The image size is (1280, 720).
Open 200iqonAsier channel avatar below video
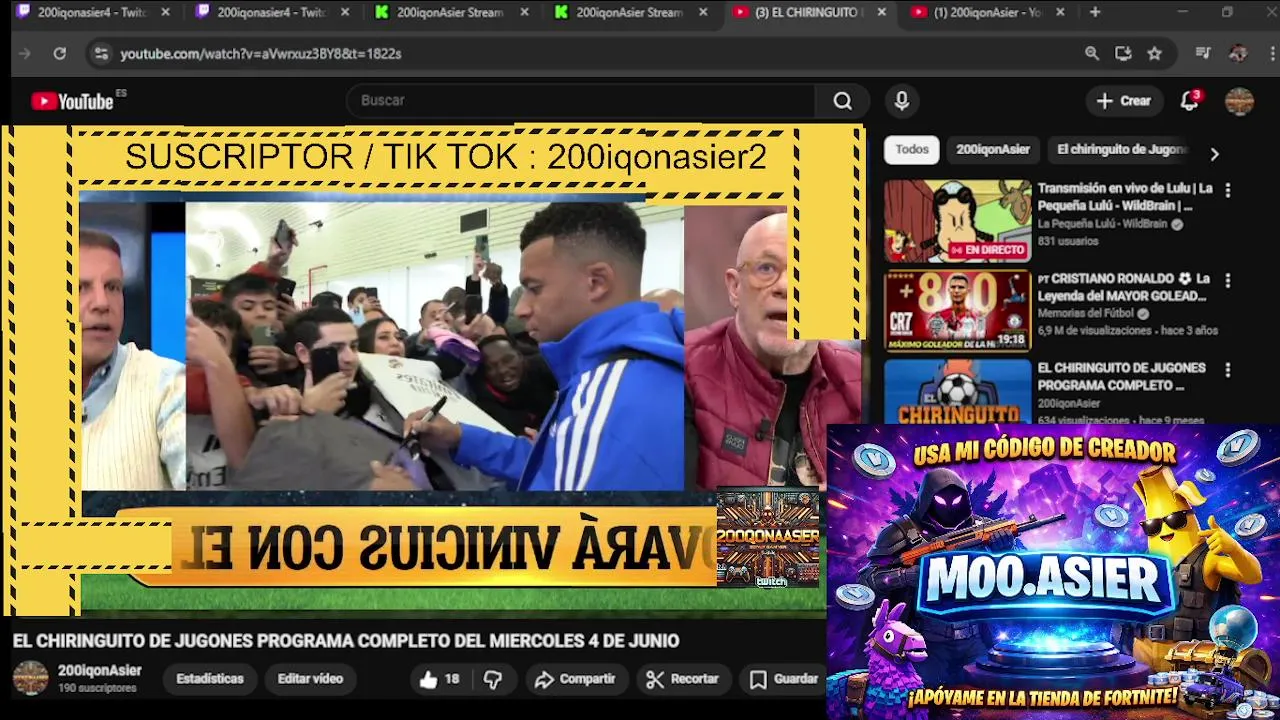pyautogui.click(x=30, y=678)
